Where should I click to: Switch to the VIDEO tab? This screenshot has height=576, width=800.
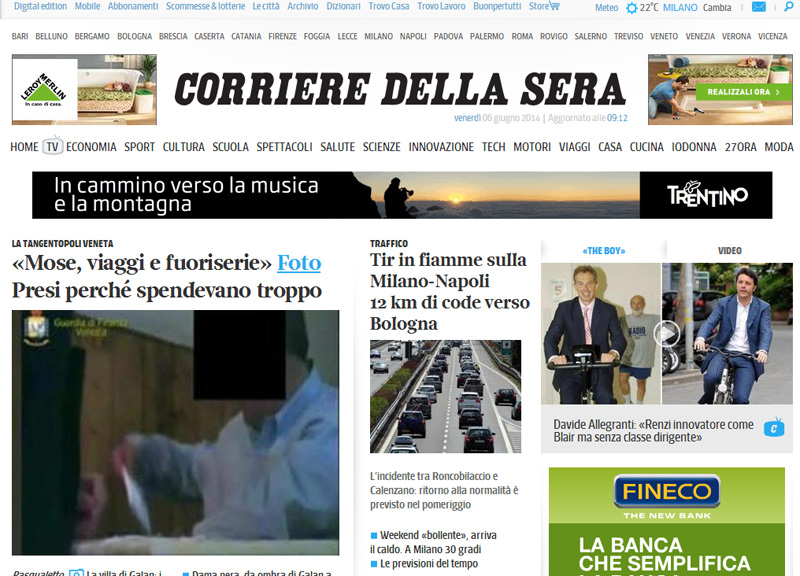730,250
